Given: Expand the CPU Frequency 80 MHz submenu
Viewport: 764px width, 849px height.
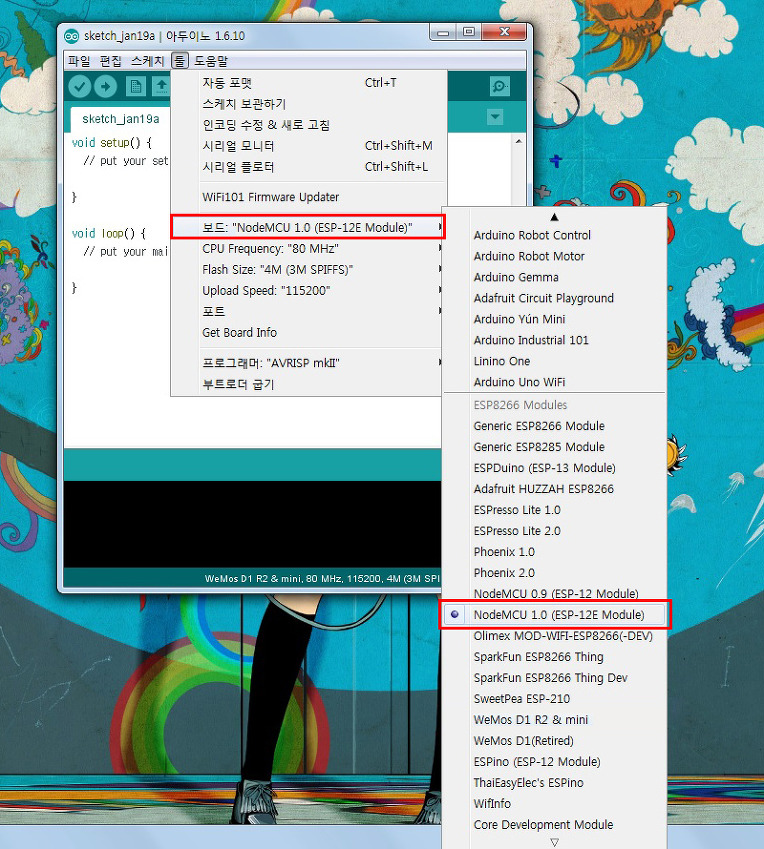Looking at the screenshot, I should tap(308, 249).
